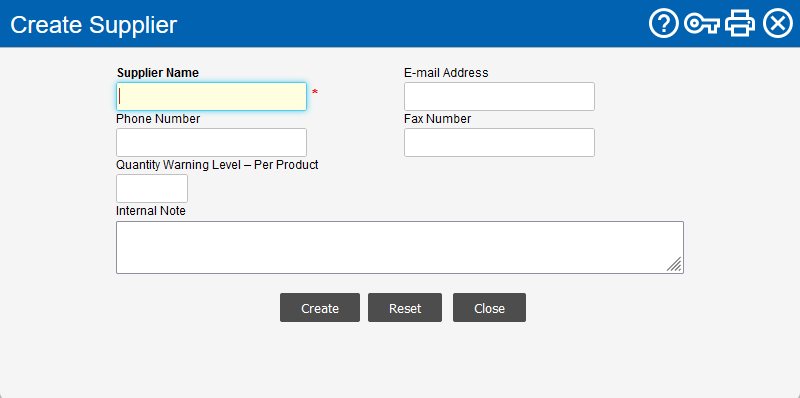Select the Quantity Warning Level input box
Screen dimensions: 800x398
[152, 188]
